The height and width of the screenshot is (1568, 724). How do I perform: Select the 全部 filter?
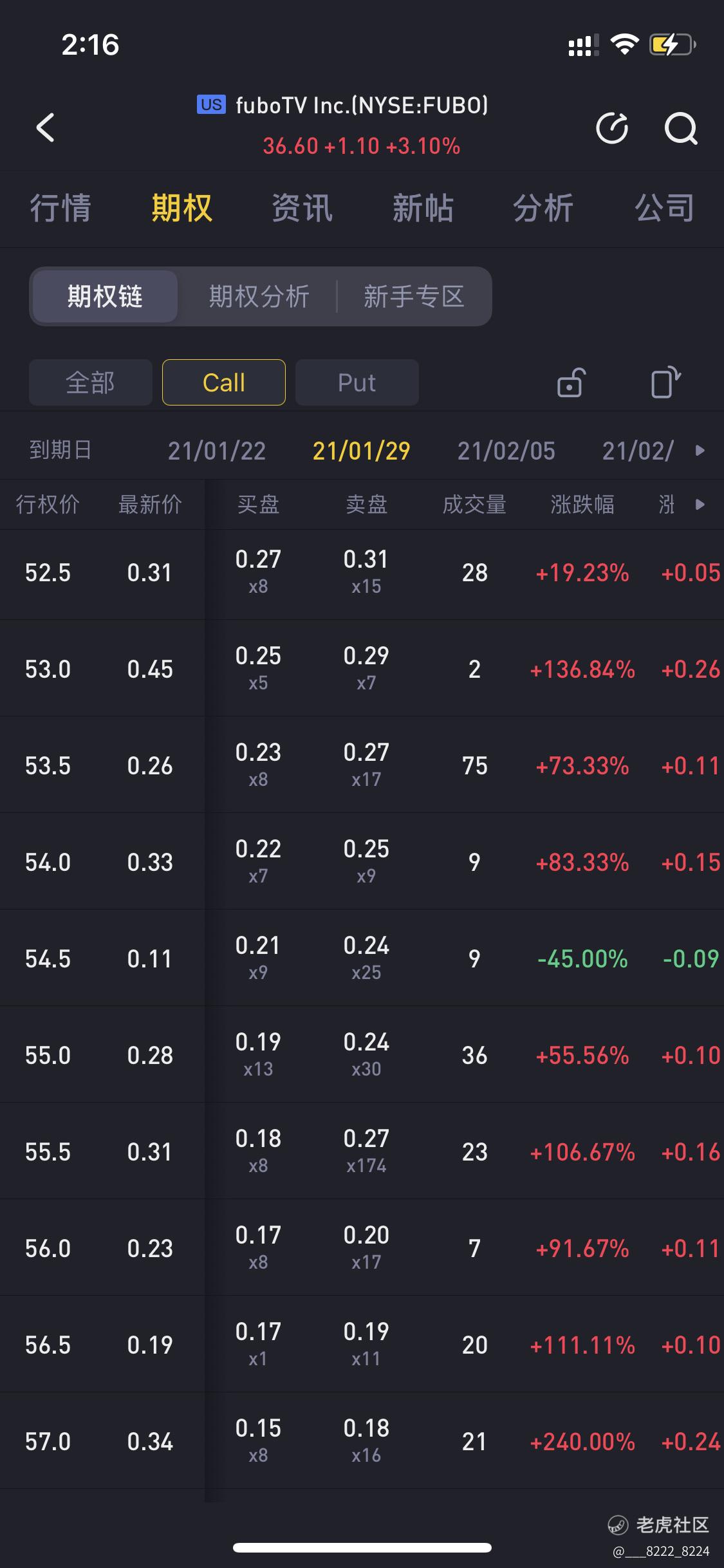90,382
